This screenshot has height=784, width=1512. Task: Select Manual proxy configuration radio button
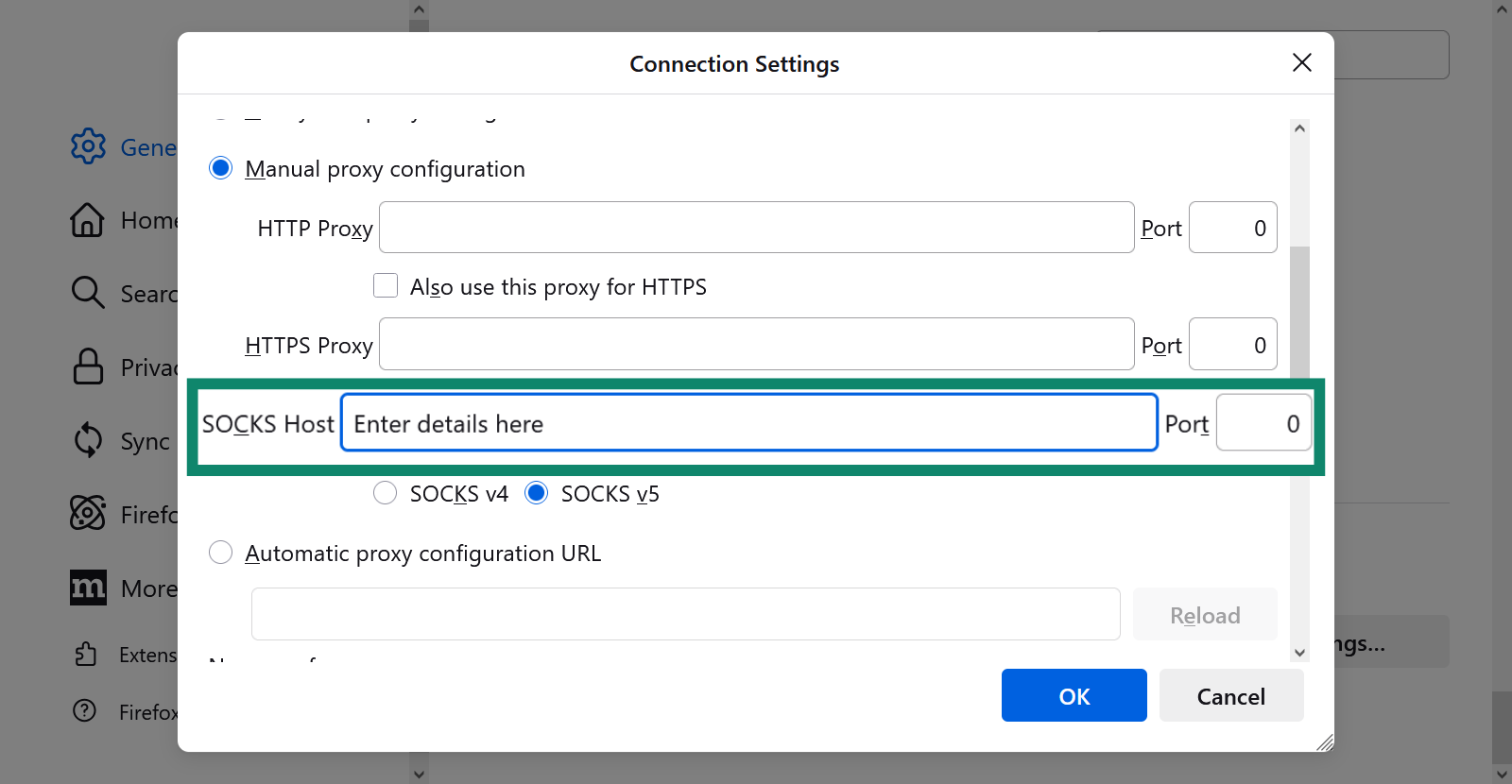(220, 168)
